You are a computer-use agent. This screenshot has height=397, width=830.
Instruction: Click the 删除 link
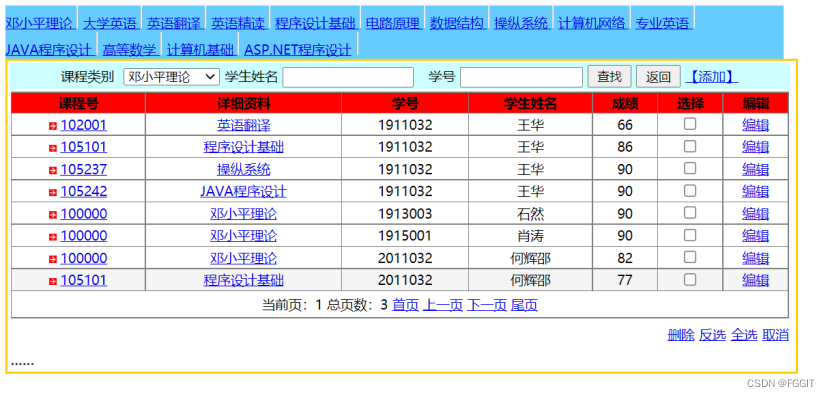[681, 335]
